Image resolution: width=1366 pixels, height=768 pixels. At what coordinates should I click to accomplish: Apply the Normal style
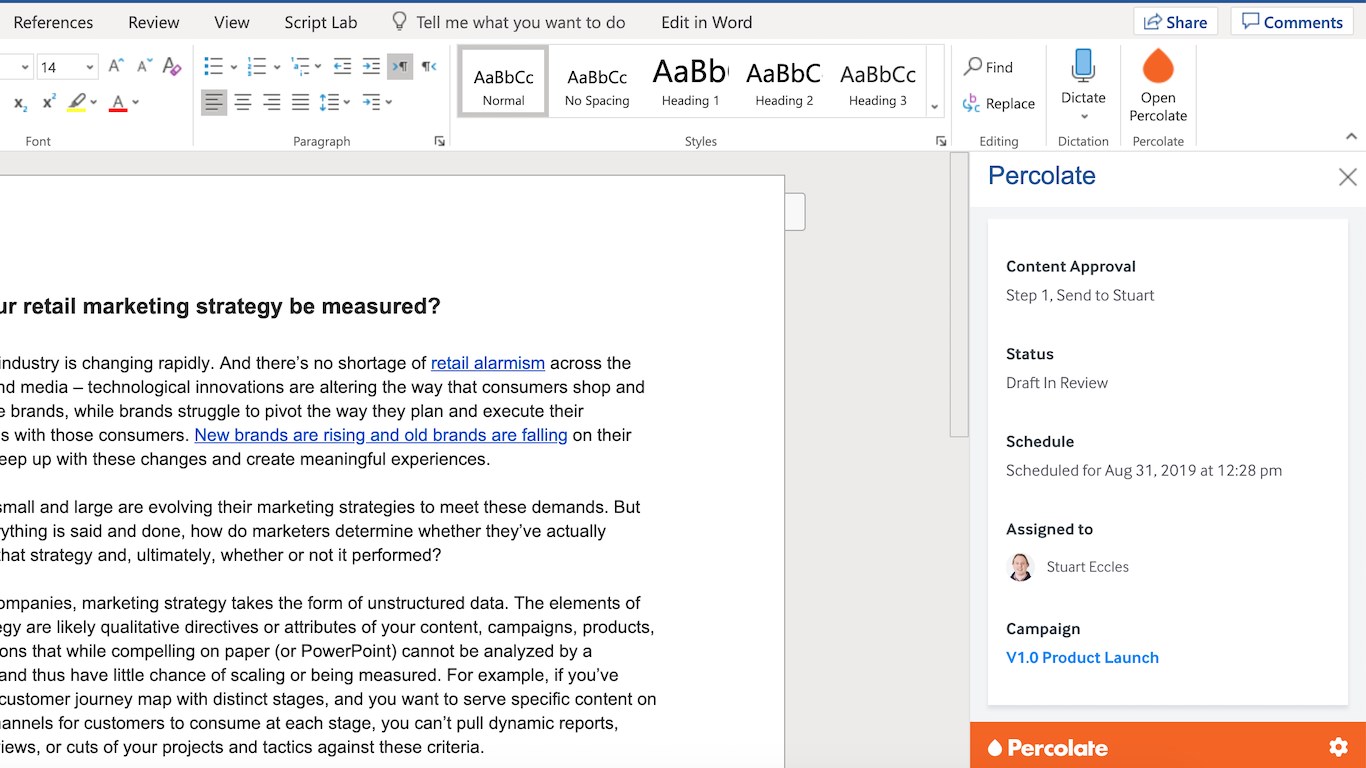pos(503,82)
